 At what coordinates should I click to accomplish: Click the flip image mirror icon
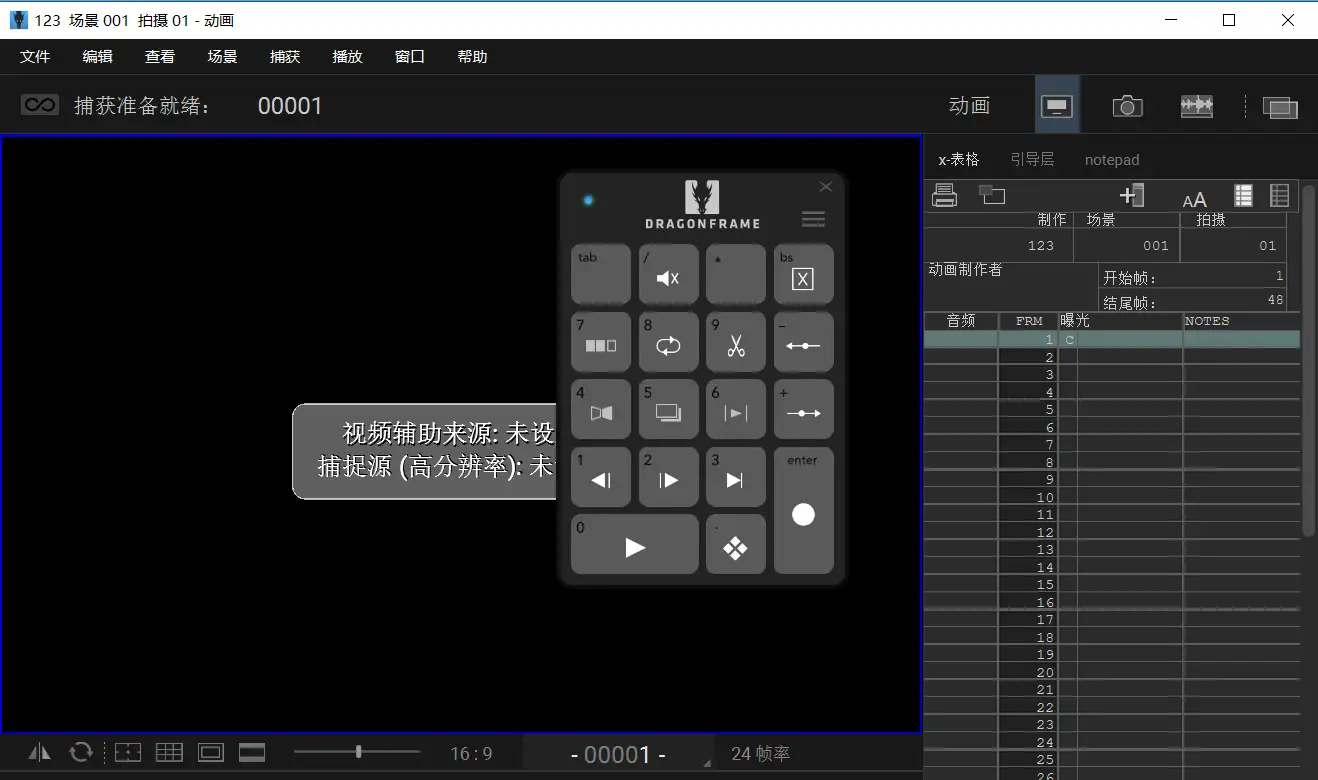point(40,753)
